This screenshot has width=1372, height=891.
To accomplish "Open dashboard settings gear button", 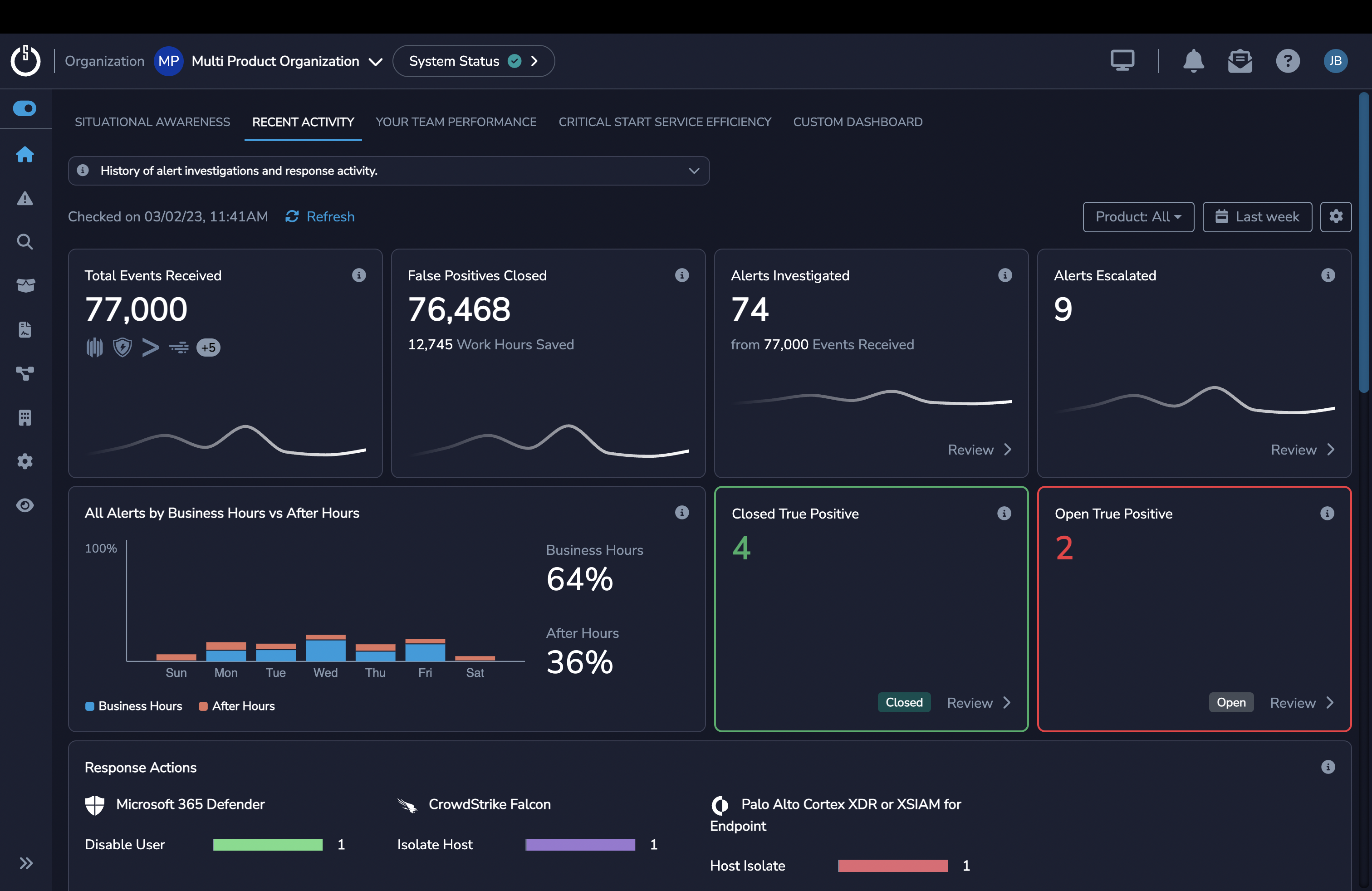I will click(1336, 217).
